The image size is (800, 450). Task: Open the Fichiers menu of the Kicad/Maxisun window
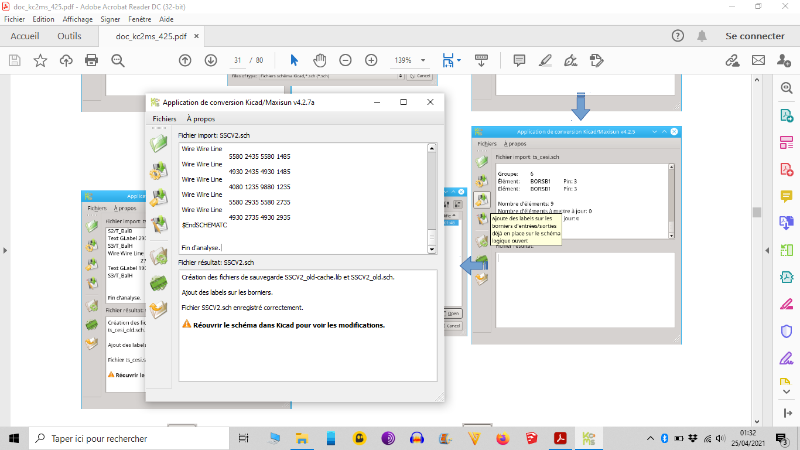coord(164,118)
